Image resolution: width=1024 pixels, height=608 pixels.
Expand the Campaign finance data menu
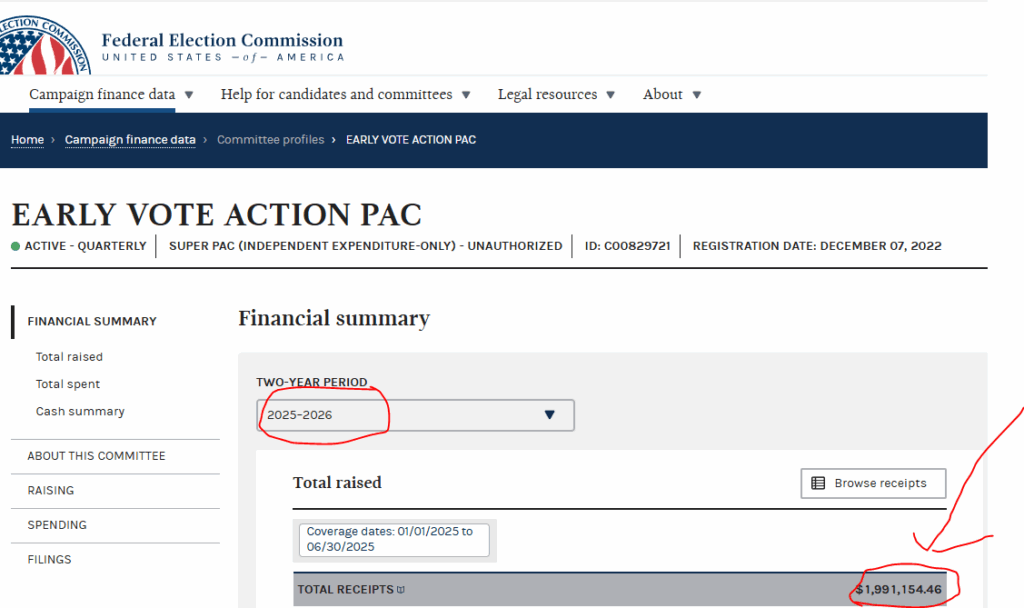[x=111, y=95]
